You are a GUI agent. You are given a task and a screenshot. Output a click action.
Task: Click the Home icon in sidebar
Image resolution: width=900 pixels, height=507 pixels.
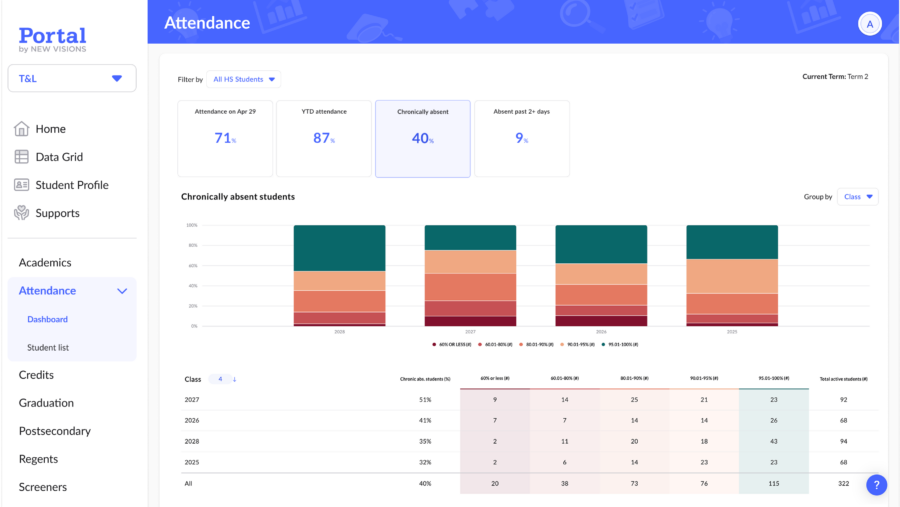coord(21,129)
